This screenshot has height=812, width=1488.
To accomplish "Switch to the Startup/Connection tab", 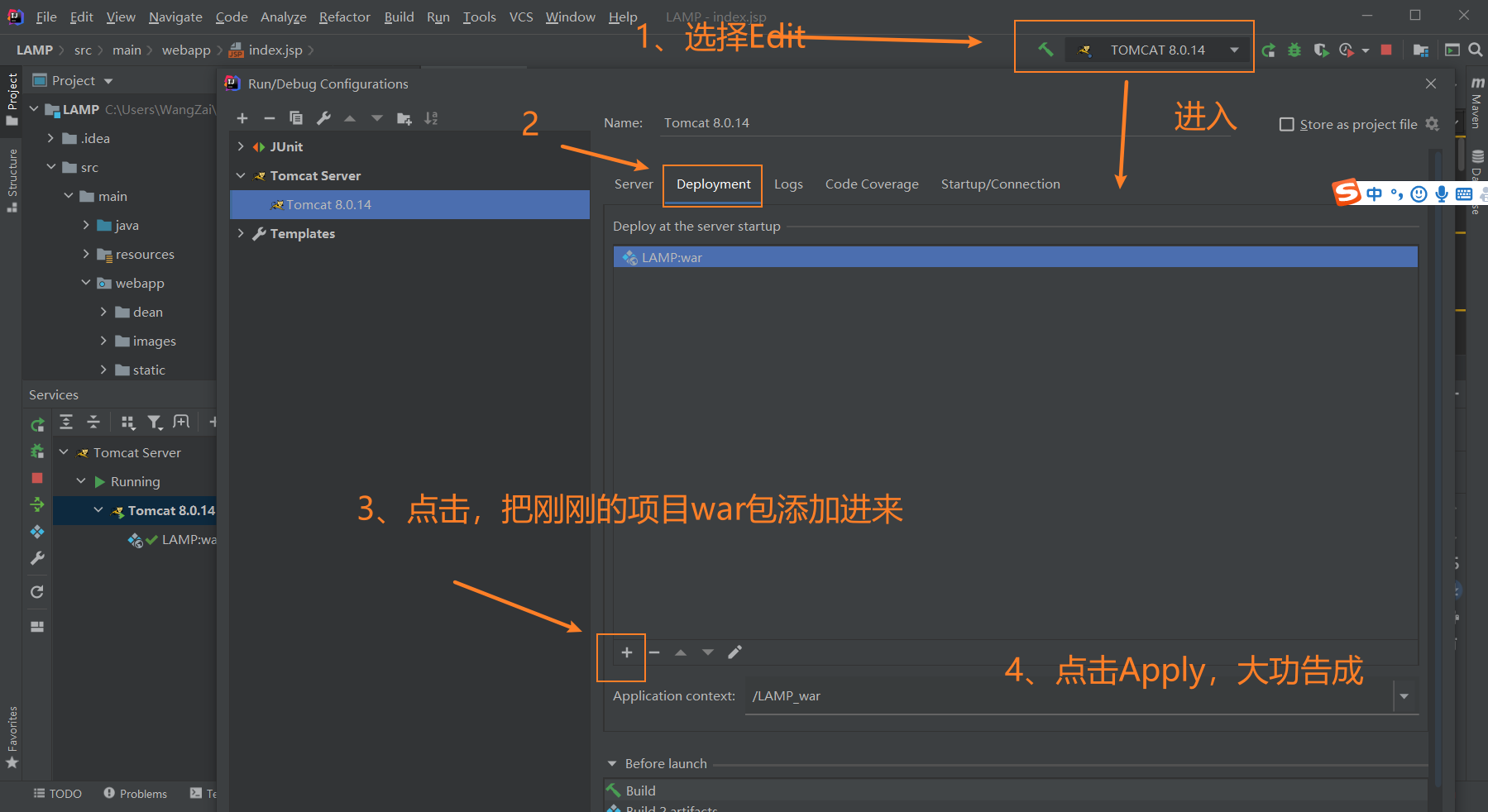I will point(1000,184).
